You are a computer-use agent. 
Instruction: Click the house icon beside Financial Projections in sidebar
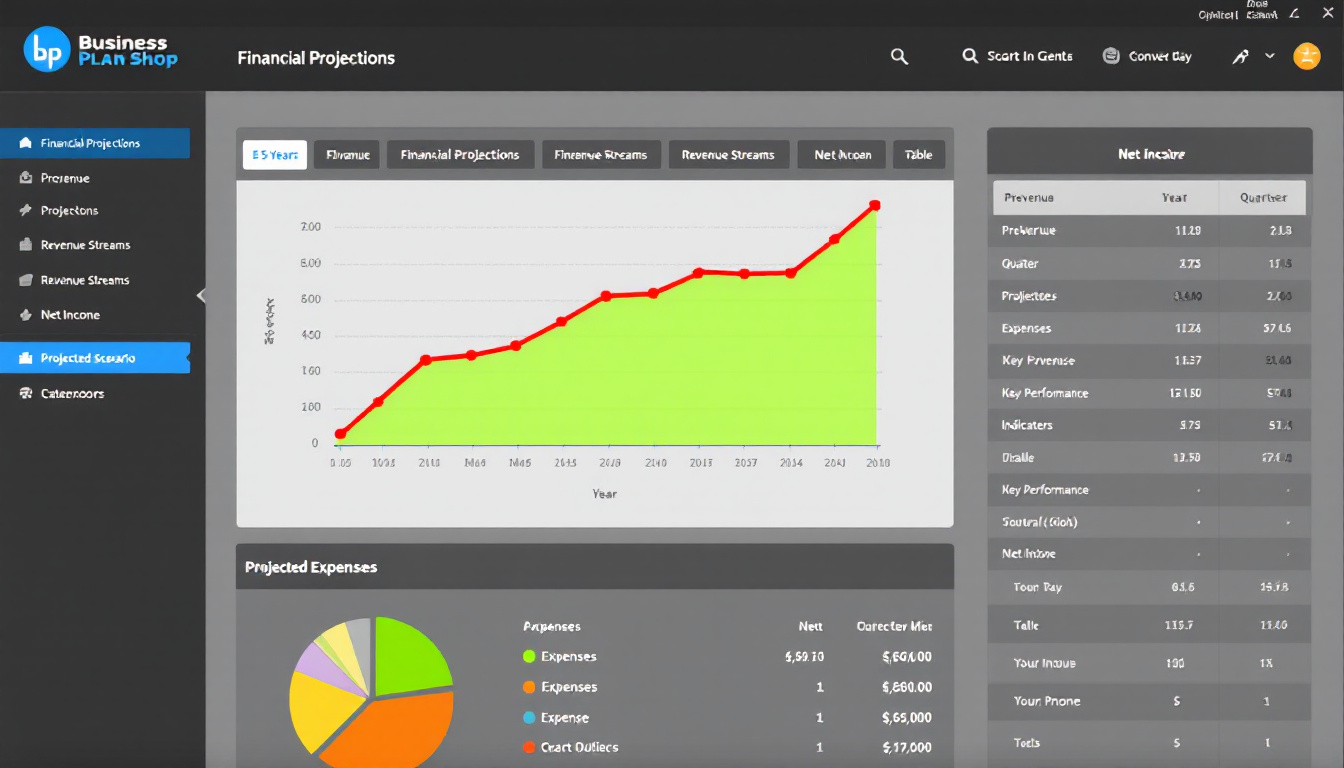click(x=26, y=143)
